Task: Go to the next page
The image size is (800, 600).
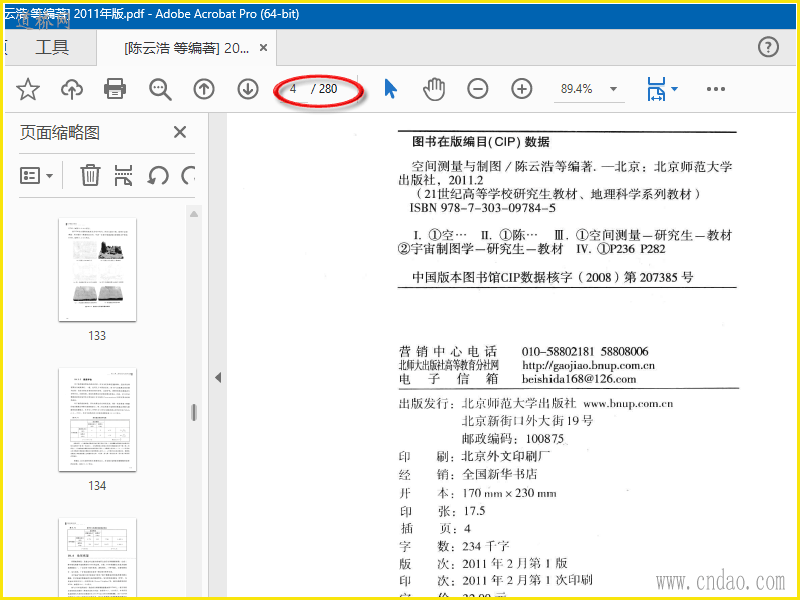Action: pyautogui.click(x=248, y=89)
